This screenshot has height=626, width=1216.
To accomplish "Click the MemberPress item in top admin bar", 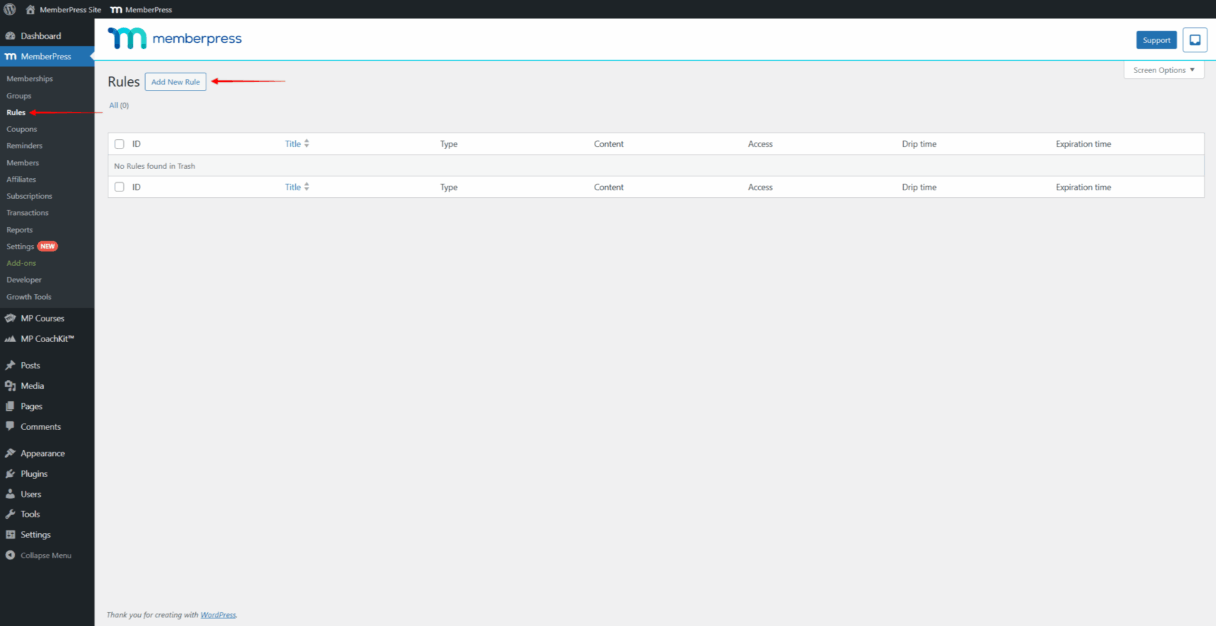I will (141, 9).
